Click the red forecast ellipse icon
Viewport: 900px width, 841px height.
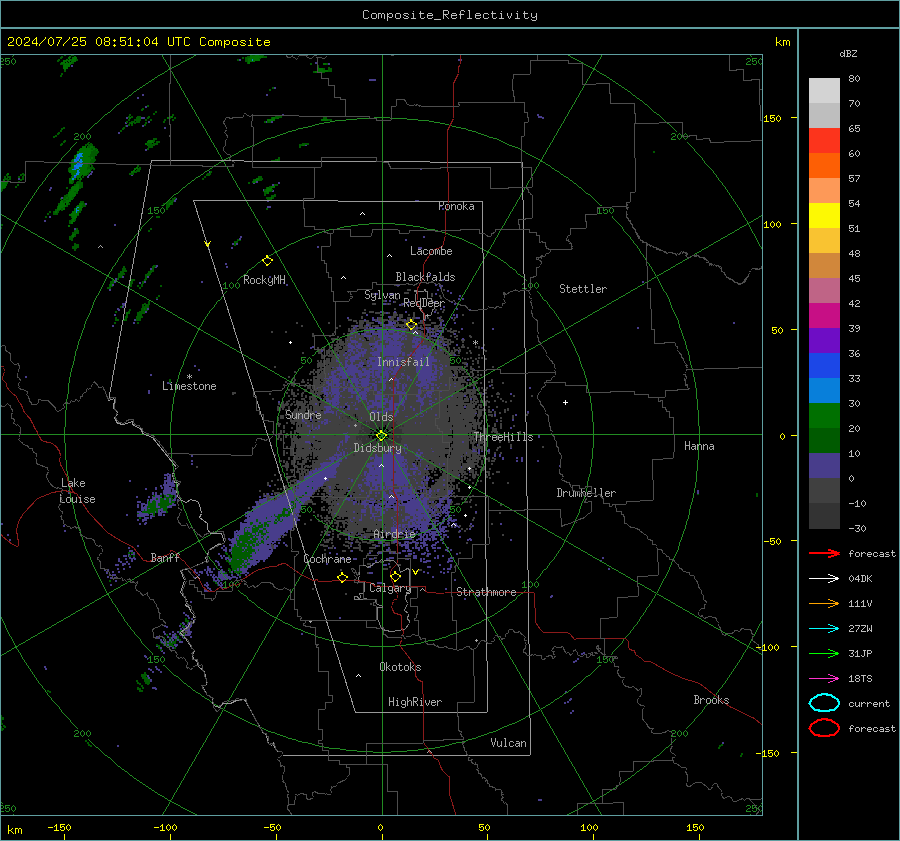pos(824,728)
